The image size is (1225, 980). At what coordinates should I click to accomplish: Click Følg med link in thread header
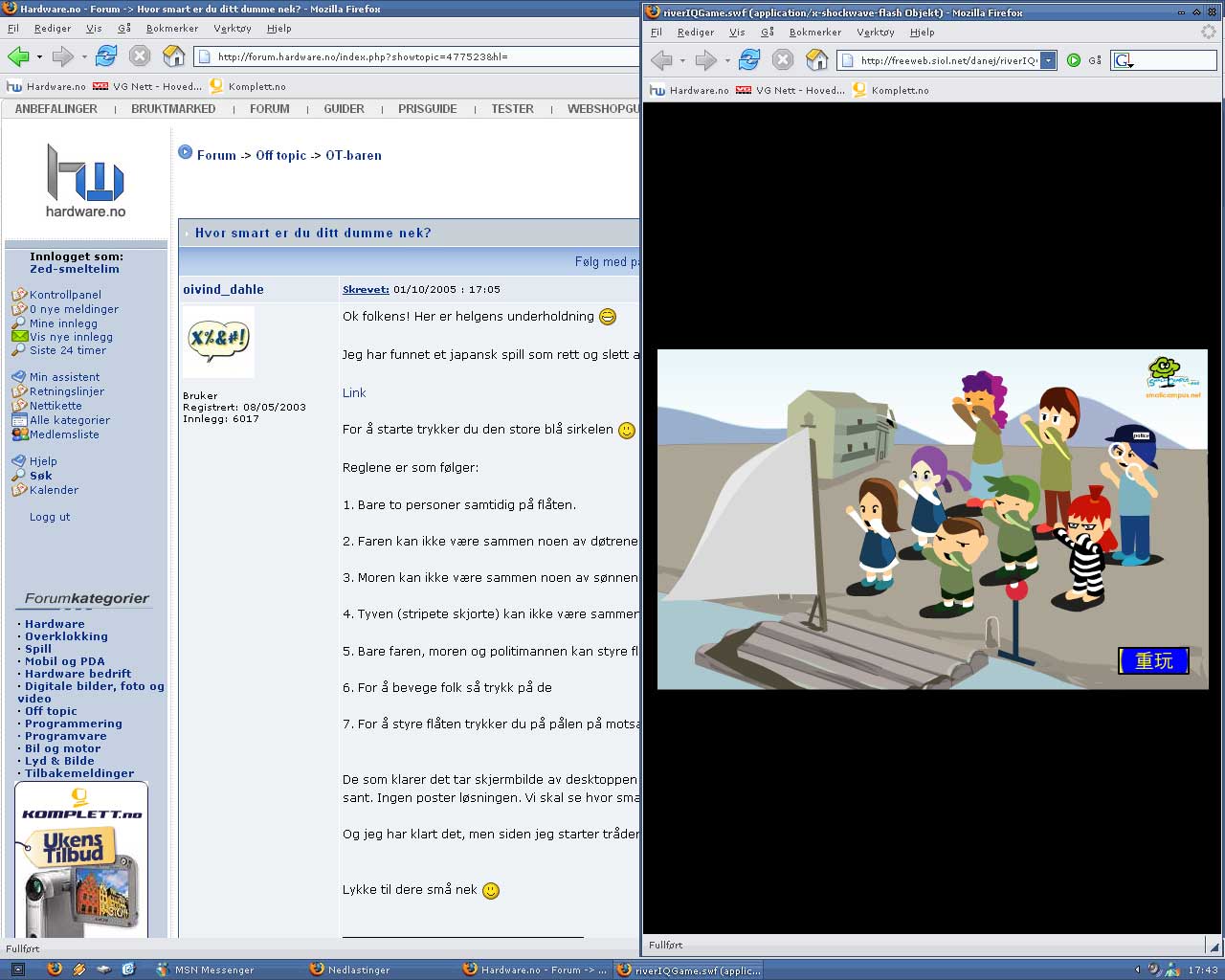pos(607,261)
